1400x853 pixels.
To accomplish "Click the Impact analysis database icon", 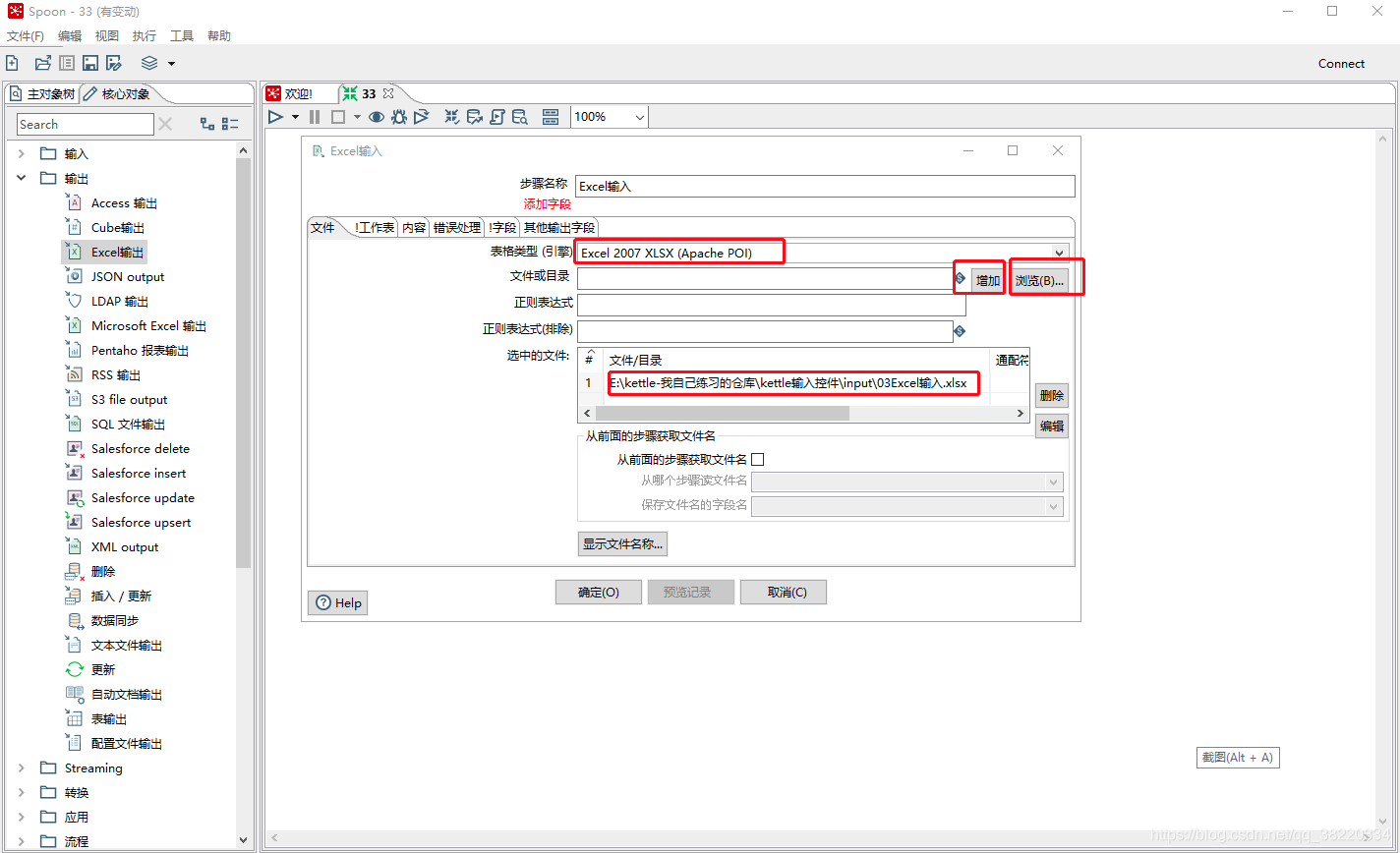I will pos(475,117).
